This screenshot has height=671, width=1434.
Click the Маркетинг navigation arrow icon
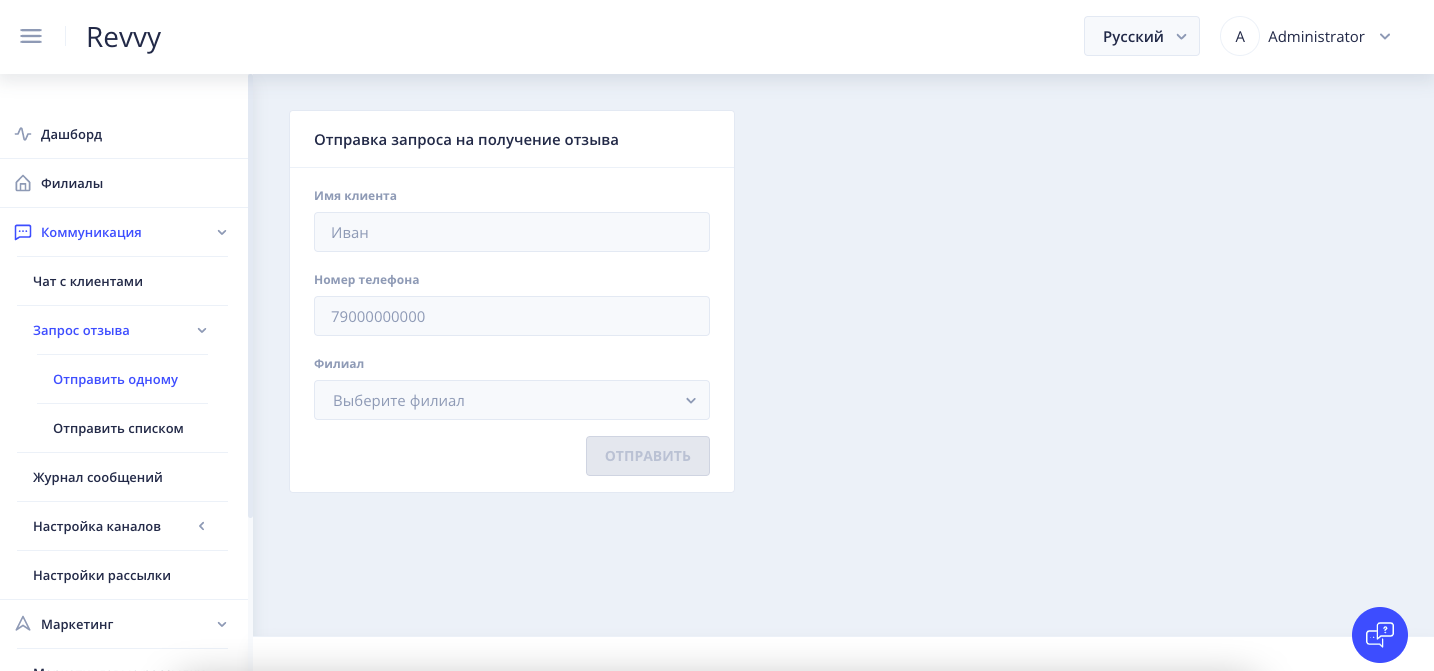tap(23, 624)
